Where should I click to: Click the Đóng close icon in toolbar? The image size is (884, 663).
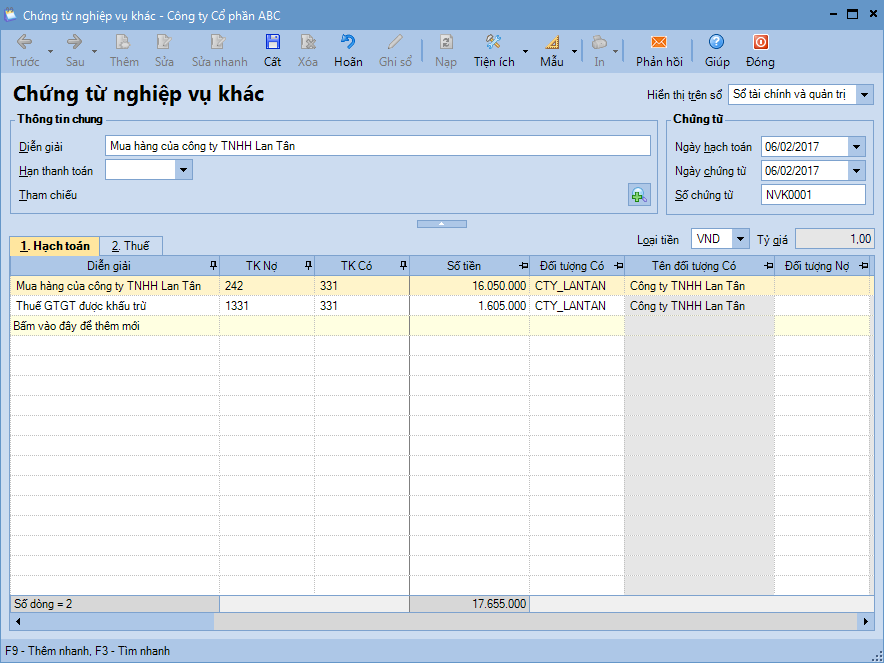(x=760, y=43)
